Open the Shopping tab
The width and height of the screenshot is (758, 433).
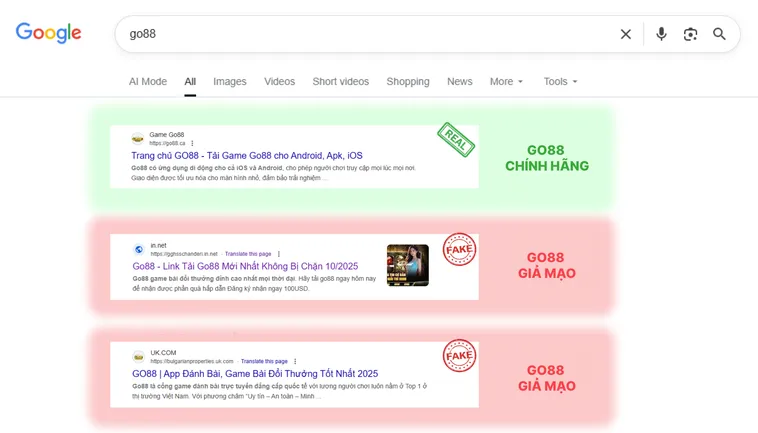tap(408, 82)
